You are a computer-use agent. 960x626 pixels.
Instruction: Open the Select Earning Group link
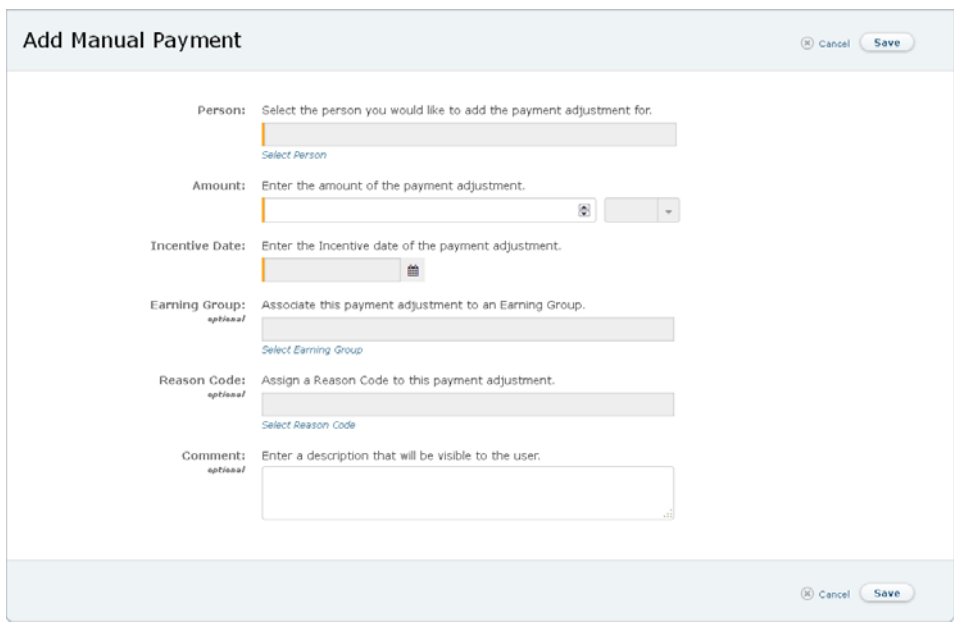point(311,350)
